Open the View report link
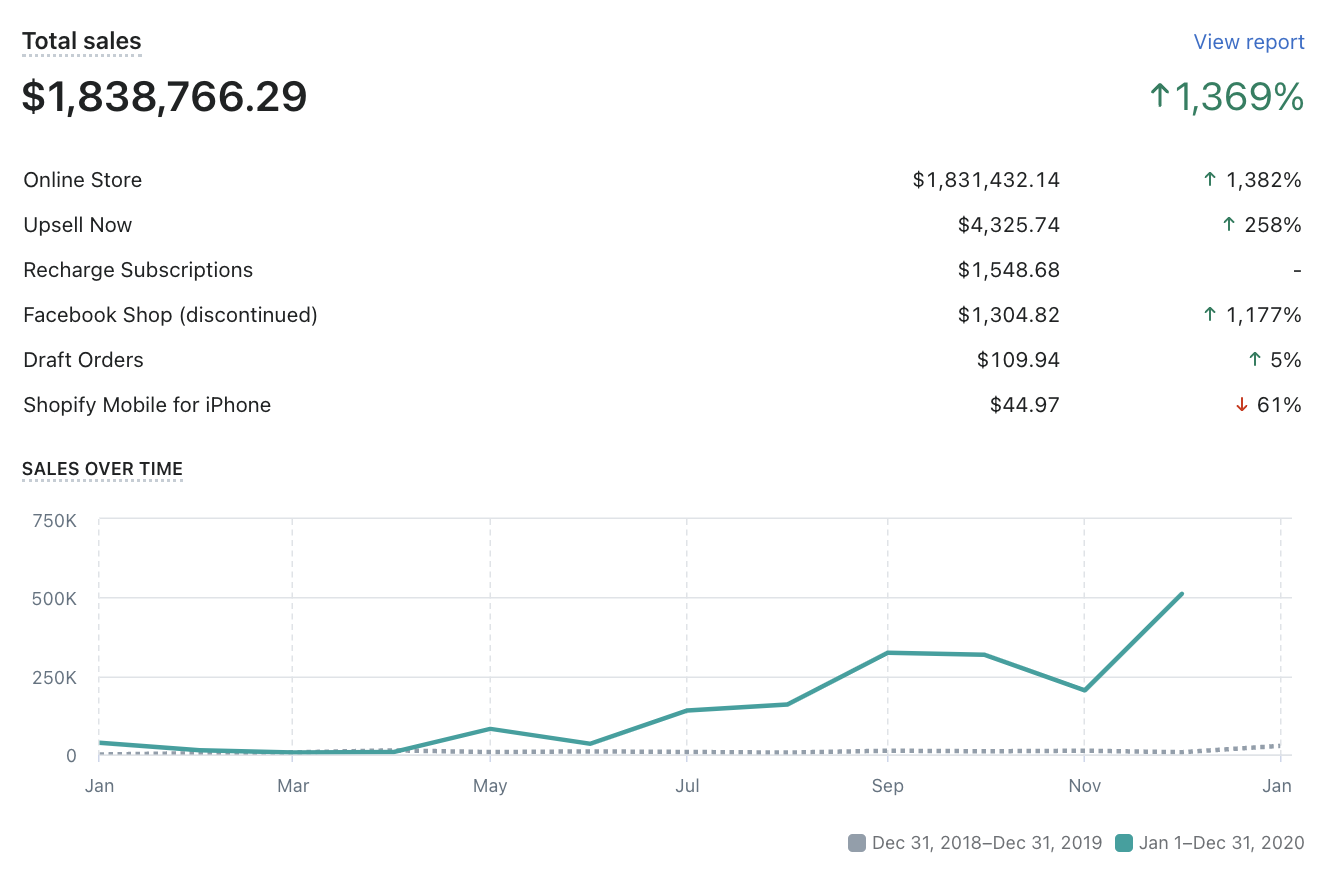This screenshot has width=1326, height=880. pos(1248,42)
